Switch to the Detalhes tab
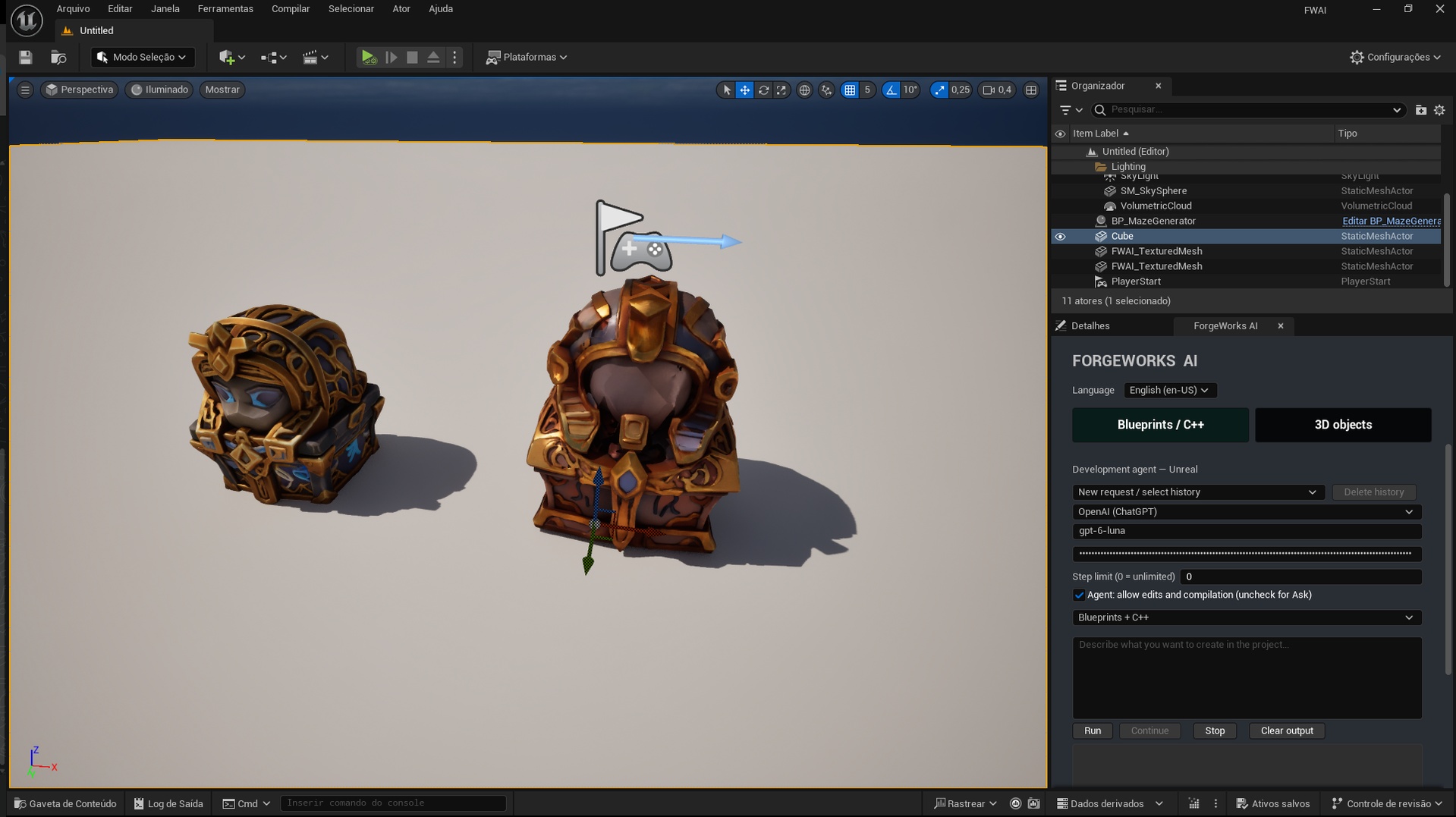This screenshot has height=817, width=1456. [x=1090, y=326]
